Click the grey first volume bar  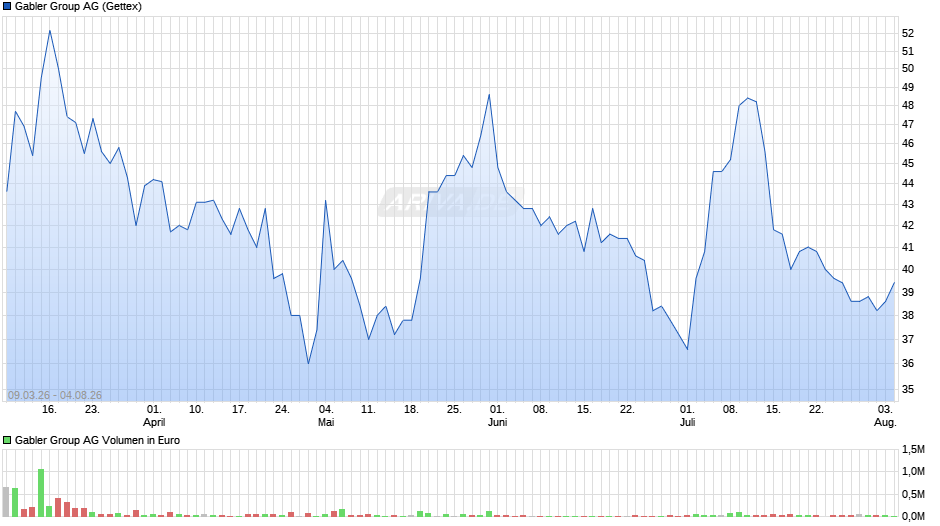[6, 502]
